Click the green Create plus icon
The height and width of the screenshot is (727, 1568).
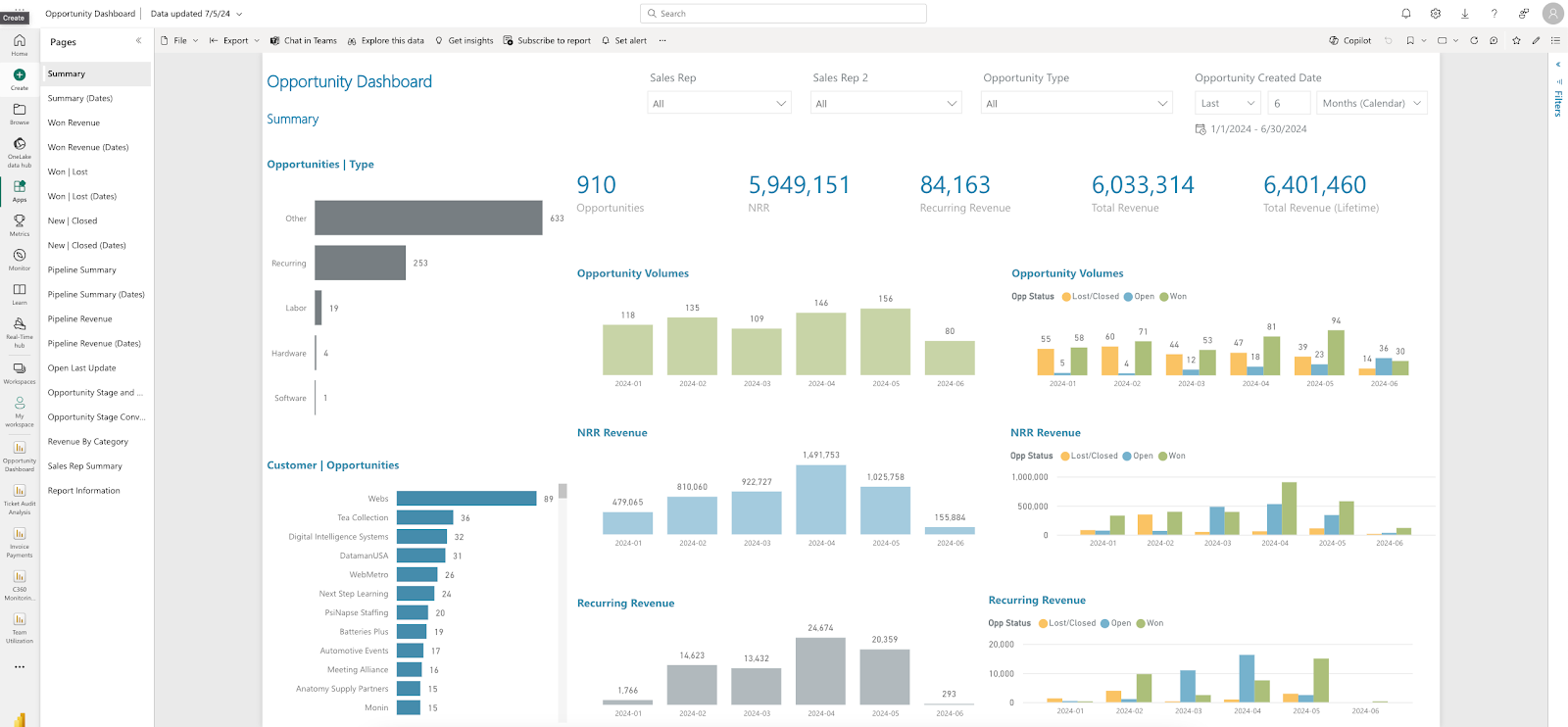pos(20,75)
